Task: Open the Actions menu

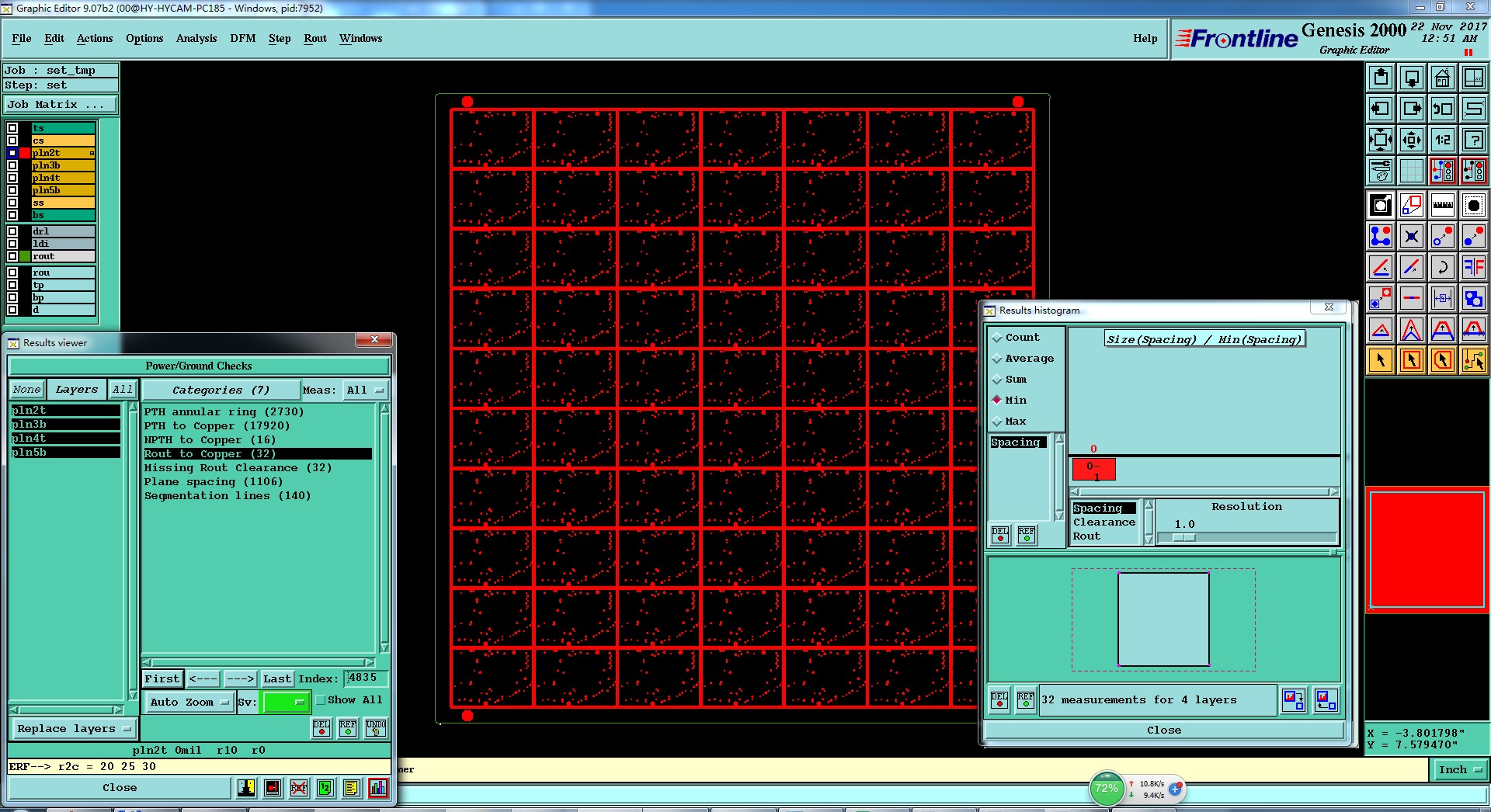Action: click(x=95, y=38)
